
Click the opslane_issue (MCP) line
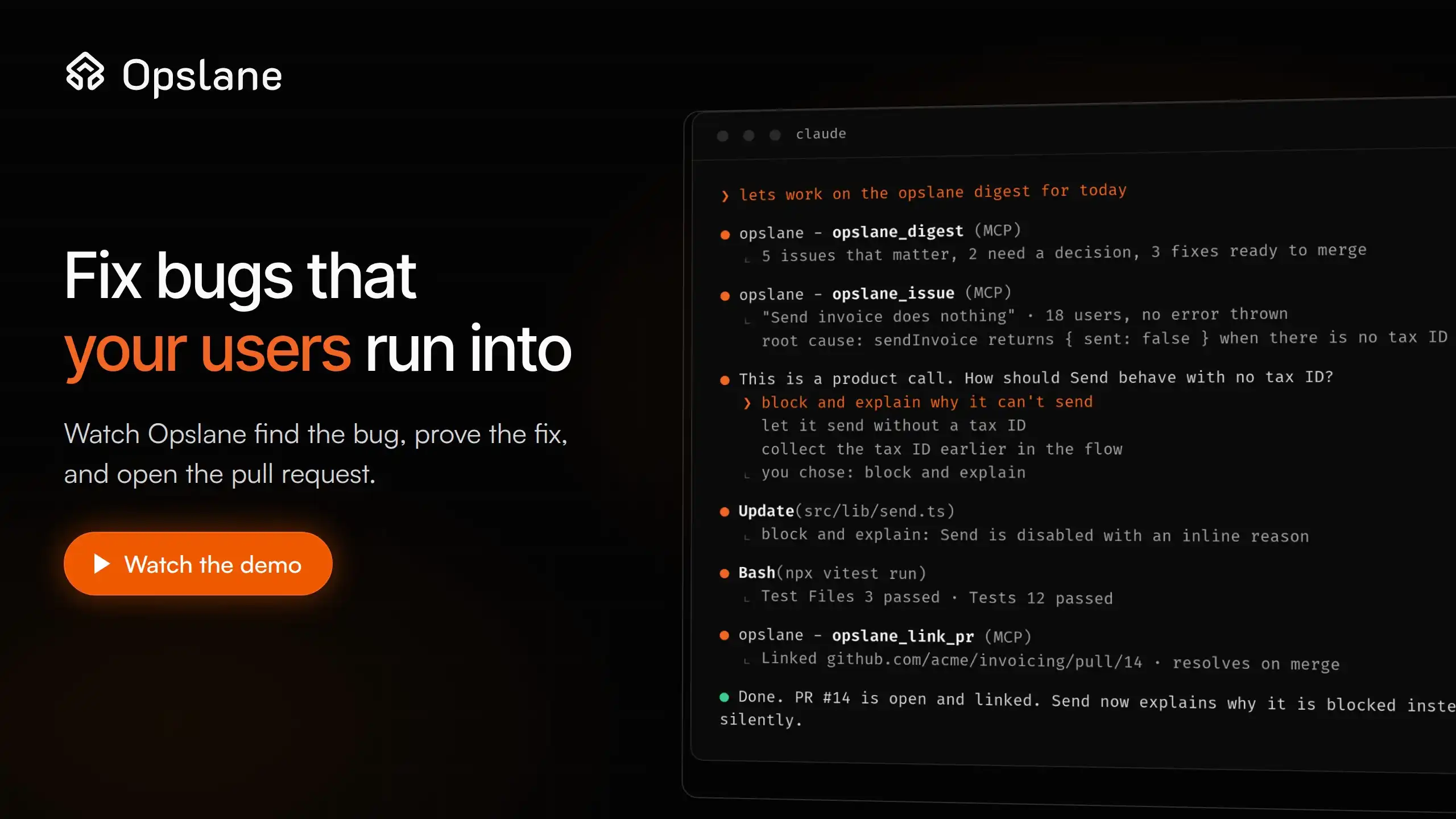pyautogui.click(x=875, y=293)
